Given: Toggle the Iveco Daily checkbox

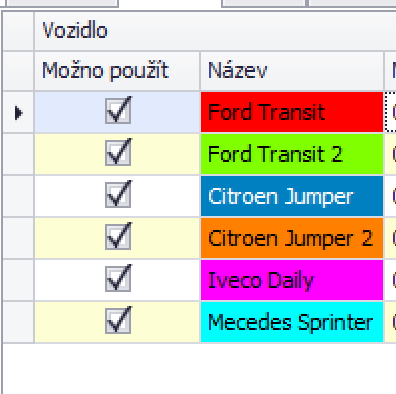Looking at the screenshot, I should [118, 279].
